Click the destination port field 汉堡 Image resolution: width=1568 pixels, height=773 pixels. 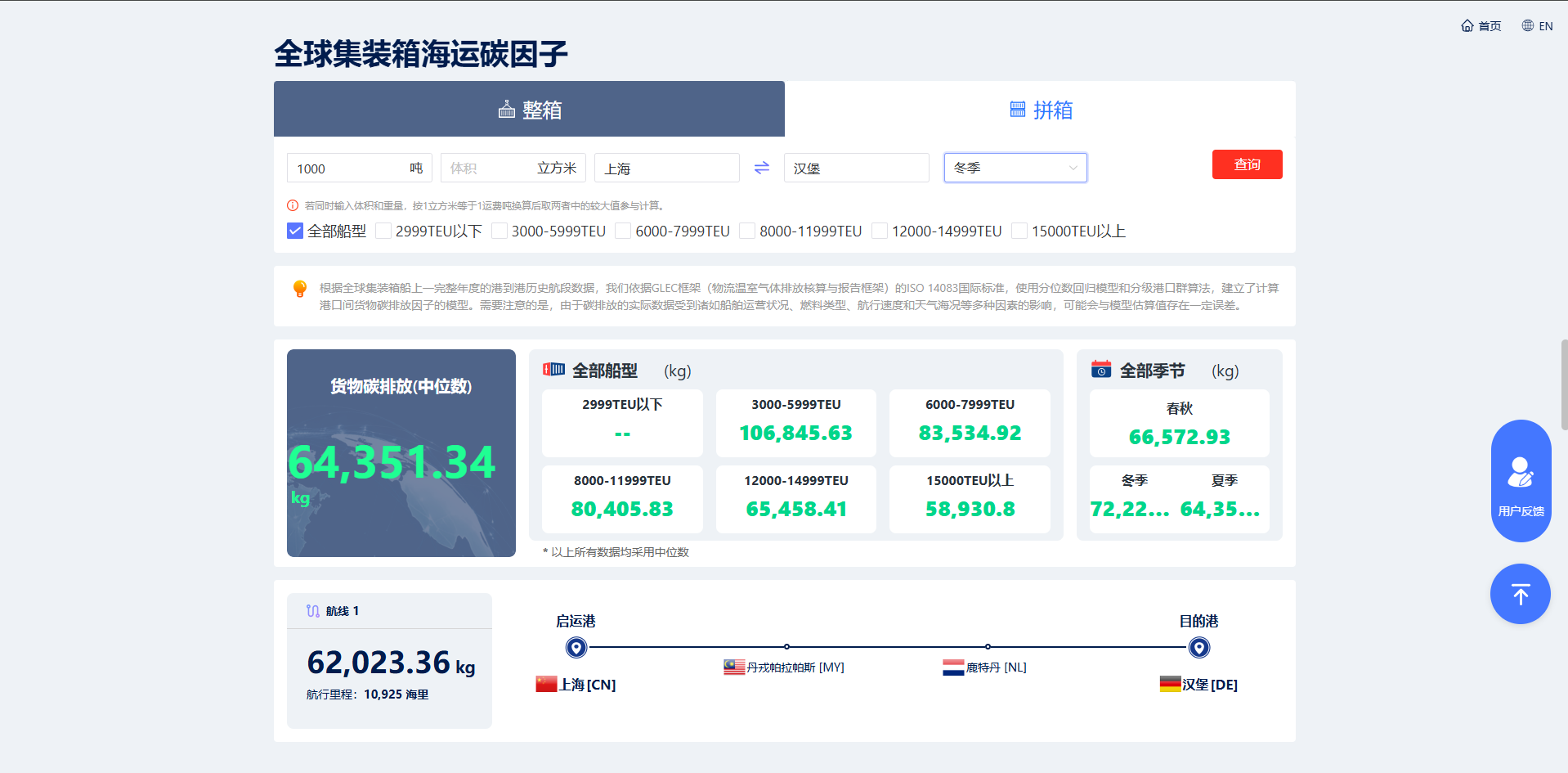point(857,168)
